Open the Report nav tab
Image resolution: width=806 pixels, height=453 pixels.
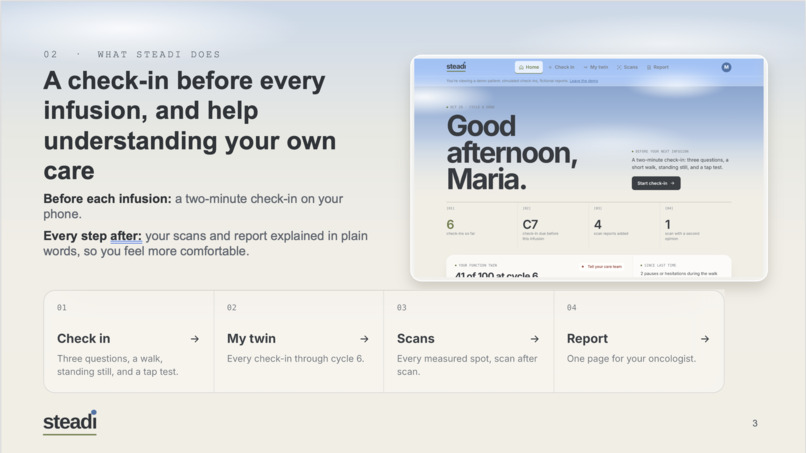click(658, 67)
